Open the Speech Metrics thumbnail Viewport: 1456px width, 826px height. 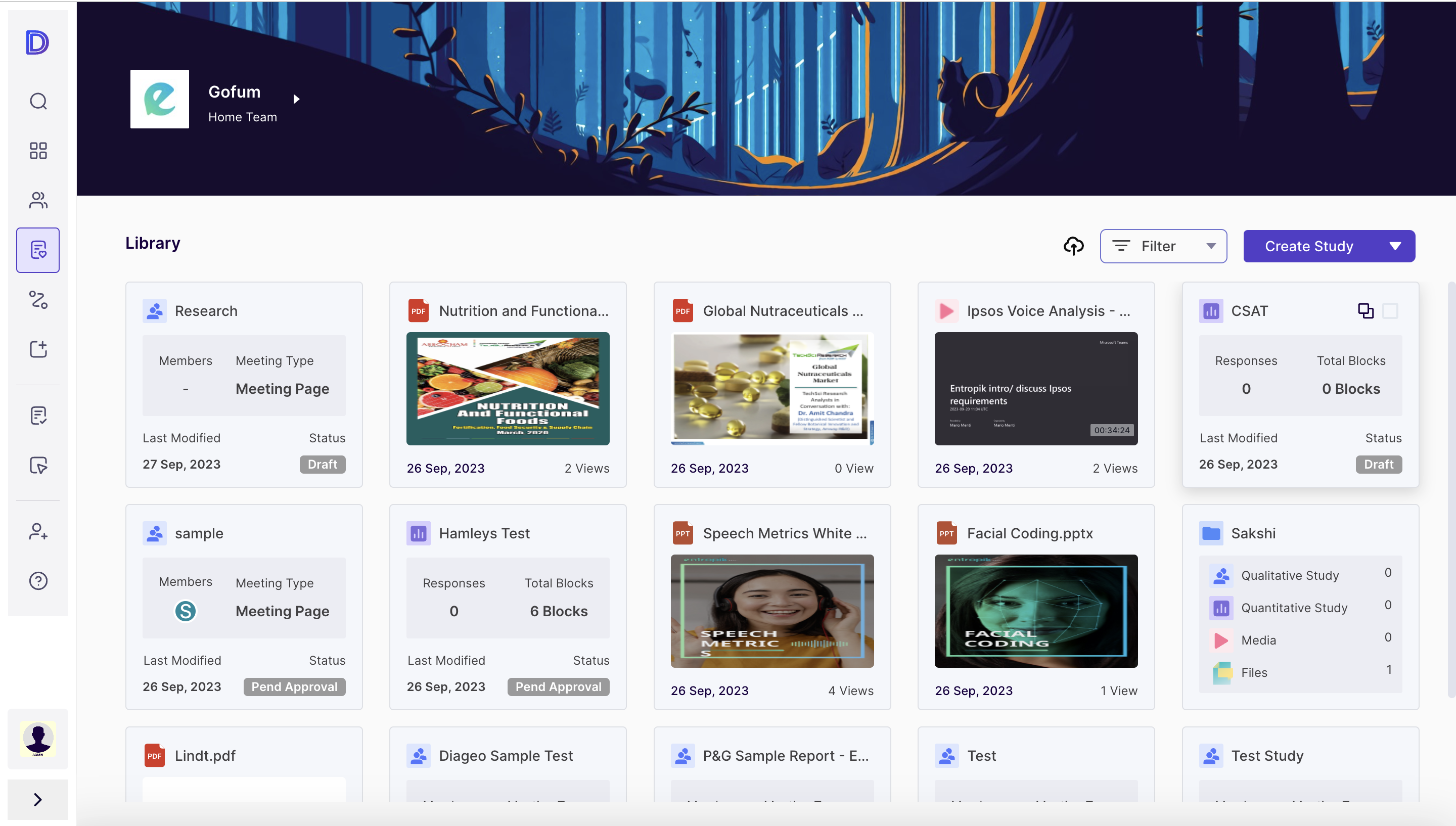(x=772, y=611)
